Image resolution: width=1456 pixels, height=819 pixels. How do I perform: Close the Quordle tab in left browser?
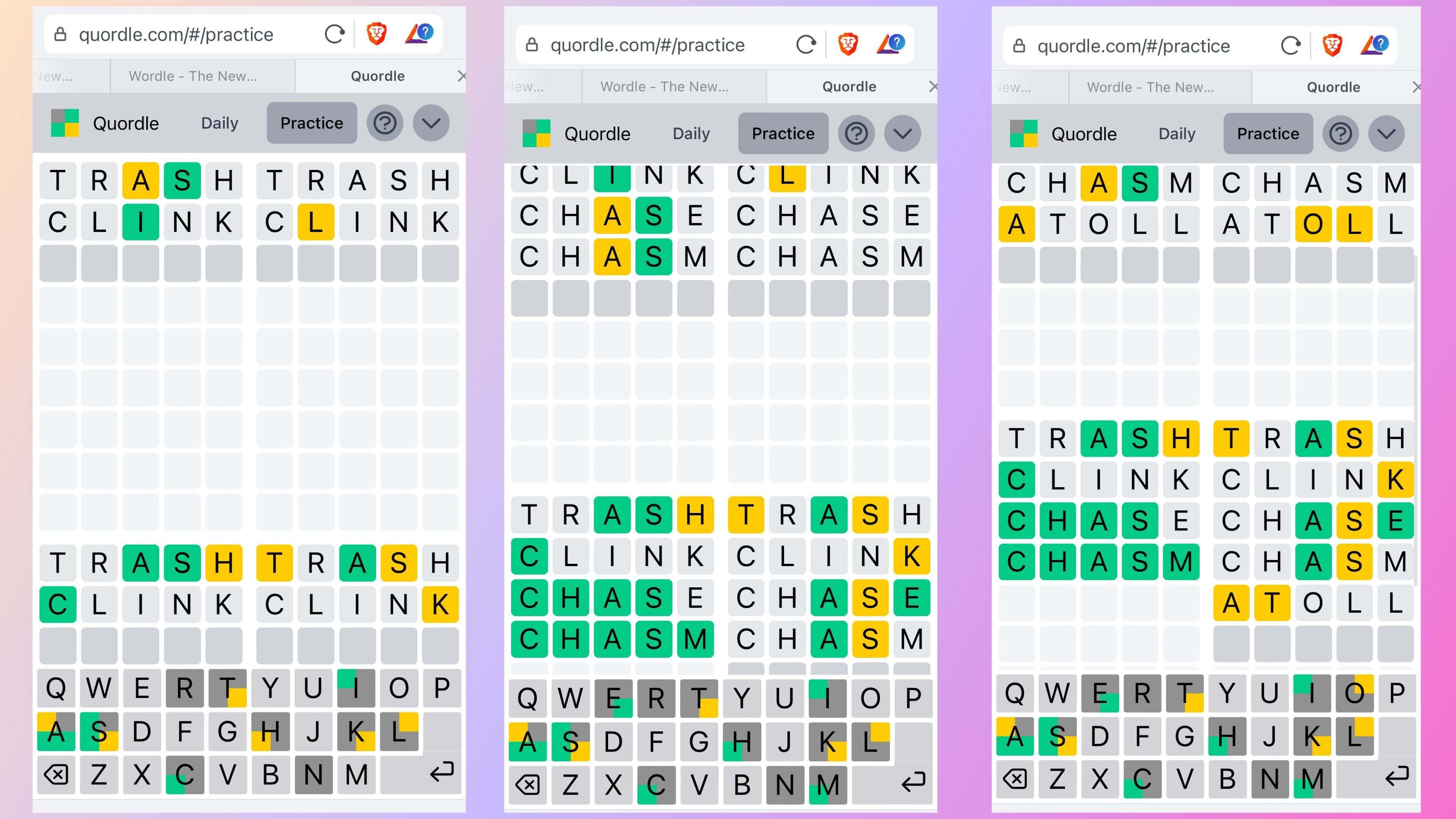pos(462,76)
